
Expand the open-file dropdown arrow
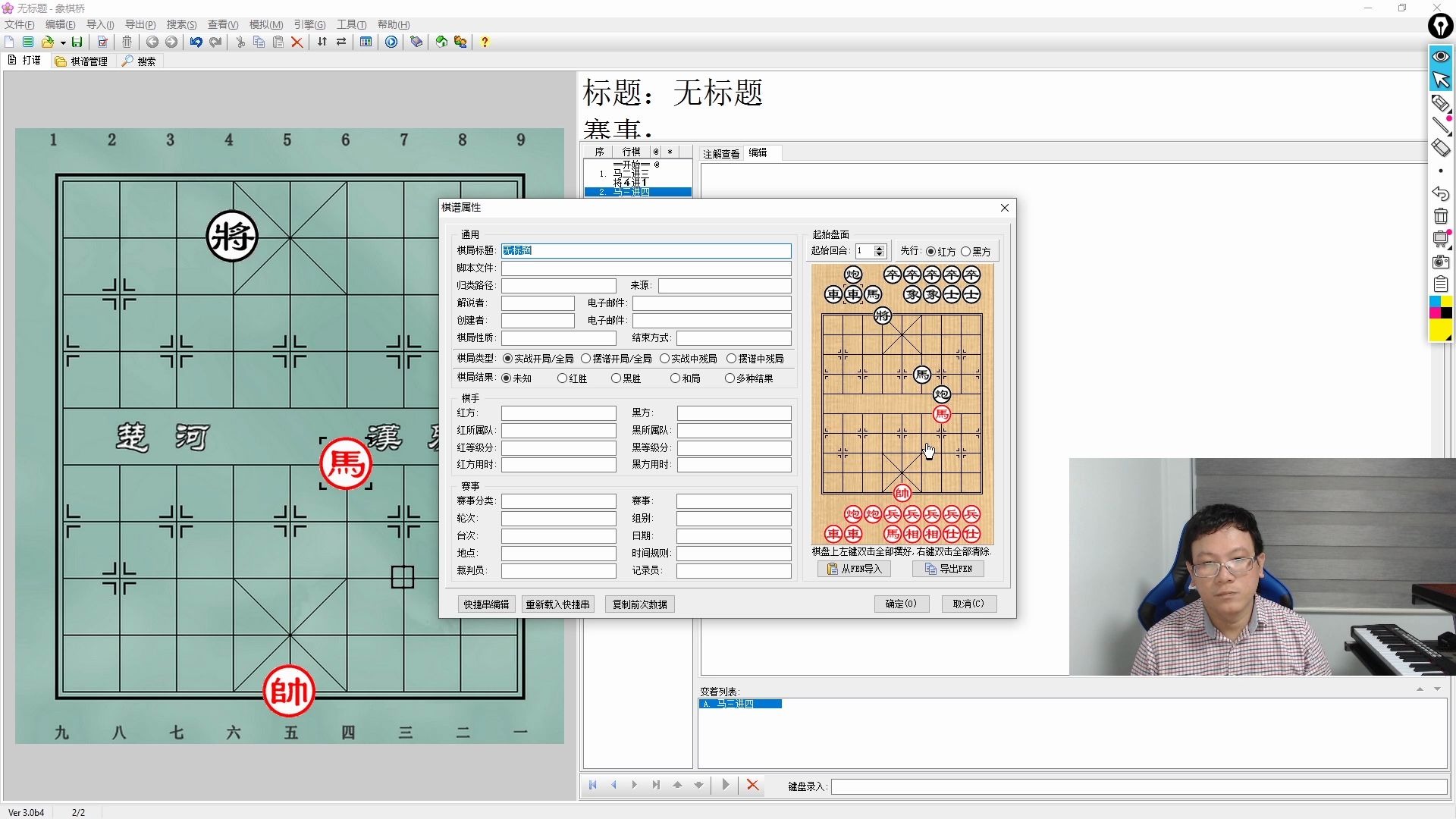[63, 43]
